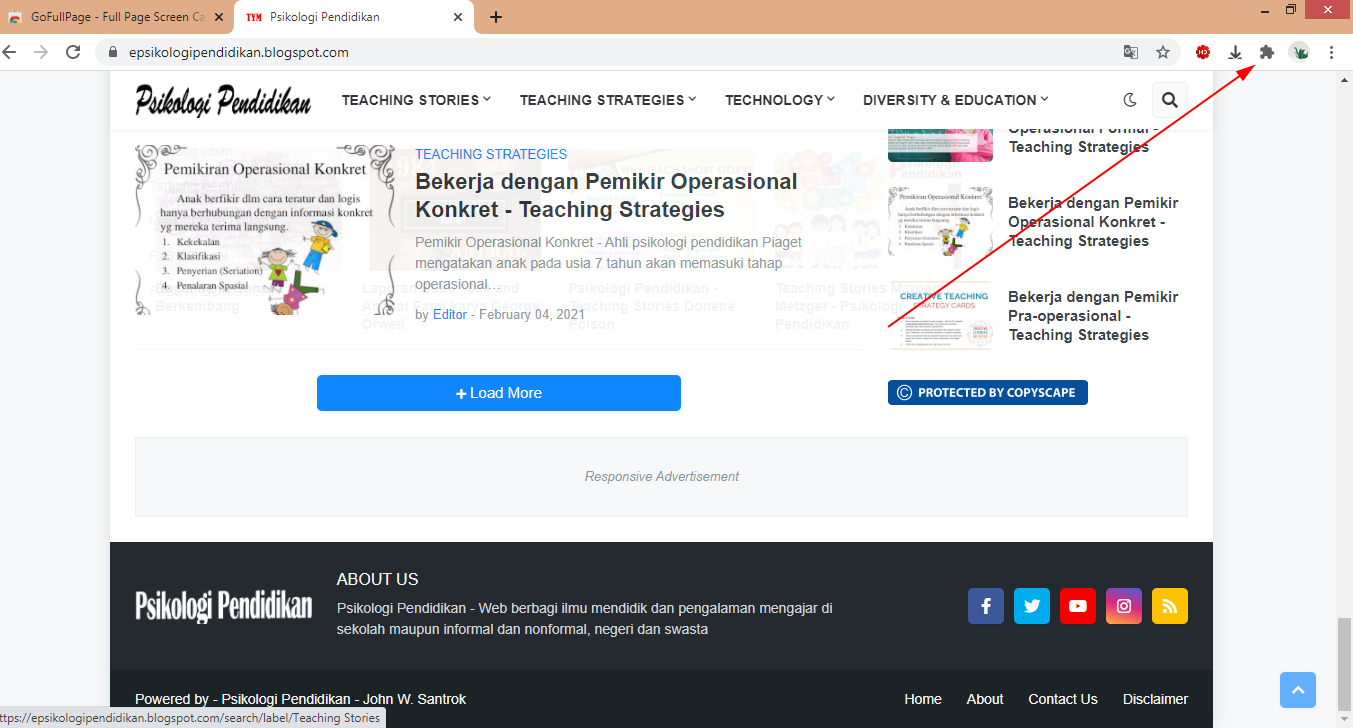This screenshot has height=728, width=1353.
Task: Click the Protected by Copyscape badge
Action: tap(987, 392)
